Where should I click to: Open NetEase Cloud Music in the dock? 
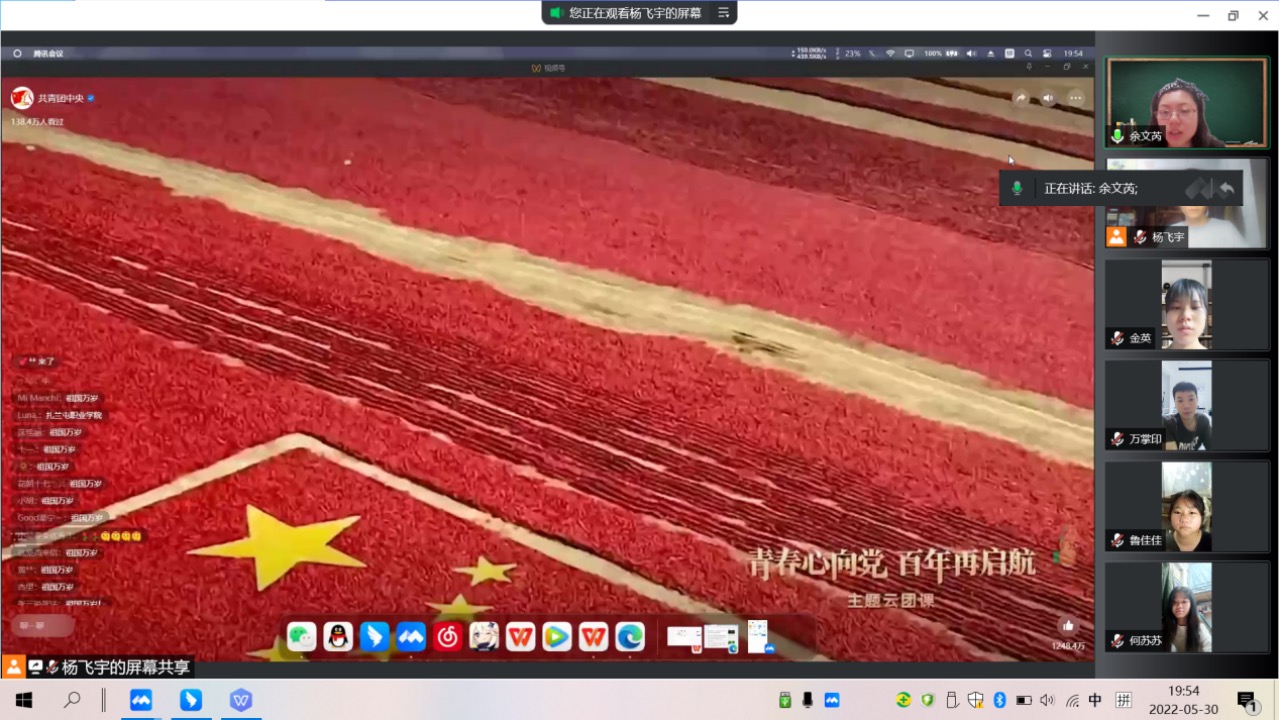tap(447, 636)
